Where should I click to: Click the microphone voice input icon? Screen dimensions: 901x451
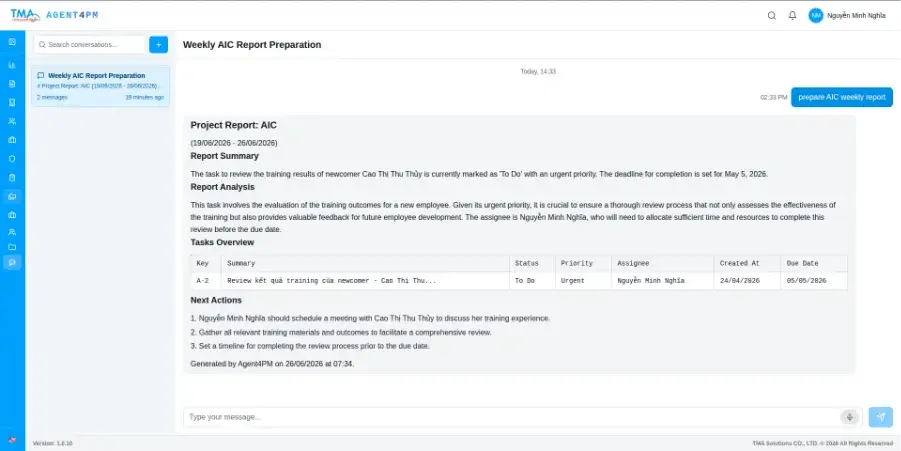(x=849, y=417)
